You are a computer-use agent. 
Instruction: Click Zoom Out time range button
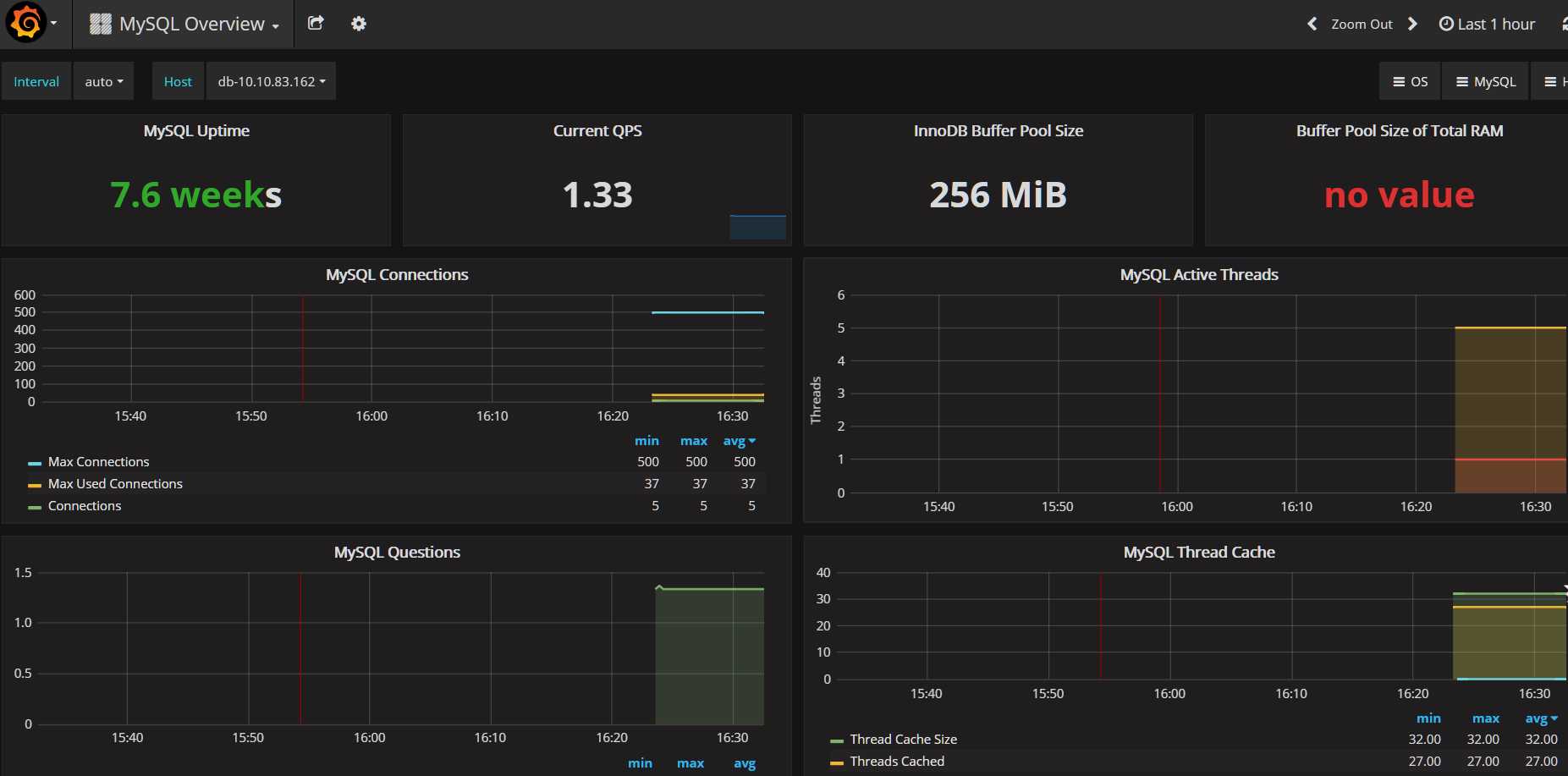pyautogui.click(x=1362, y=24)
